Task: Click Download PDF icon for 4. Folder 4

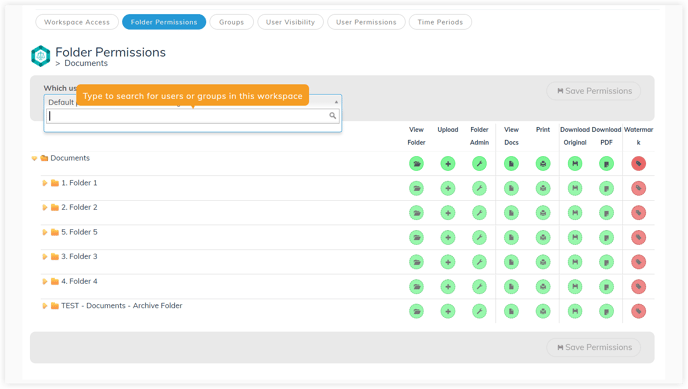Action: (x=606, y=286)
